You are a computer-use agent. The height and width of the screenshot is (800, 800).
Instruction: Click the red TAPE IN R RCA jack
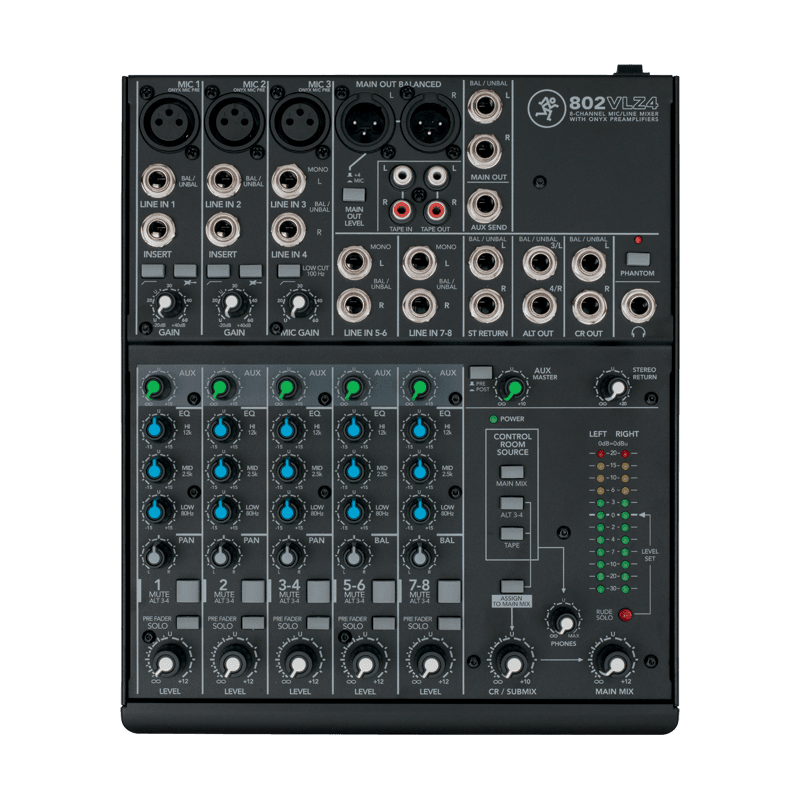point(402,210)
